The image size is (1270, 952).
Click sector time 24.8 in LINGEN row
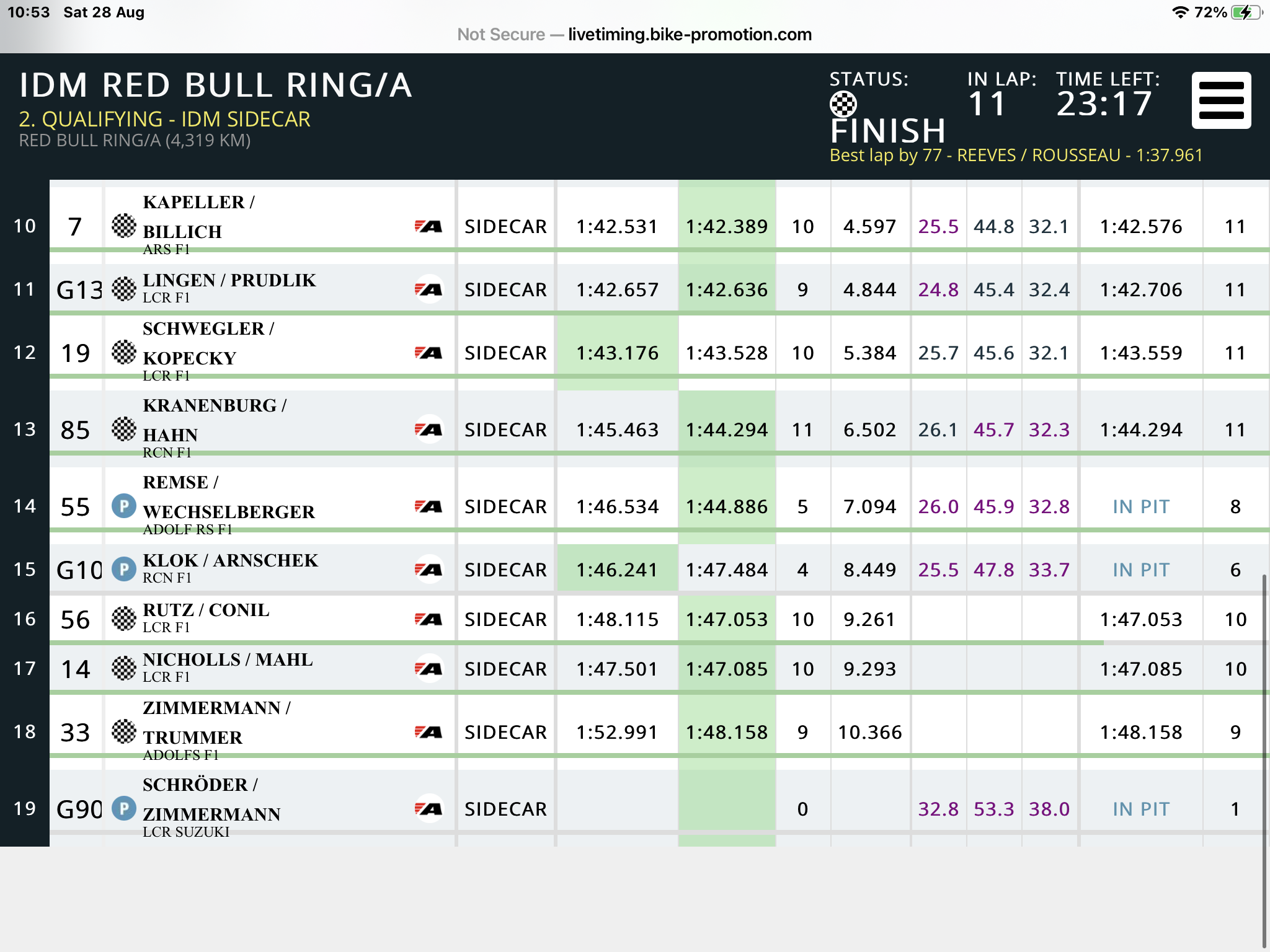pyautogui.click(x=938, y=289)
